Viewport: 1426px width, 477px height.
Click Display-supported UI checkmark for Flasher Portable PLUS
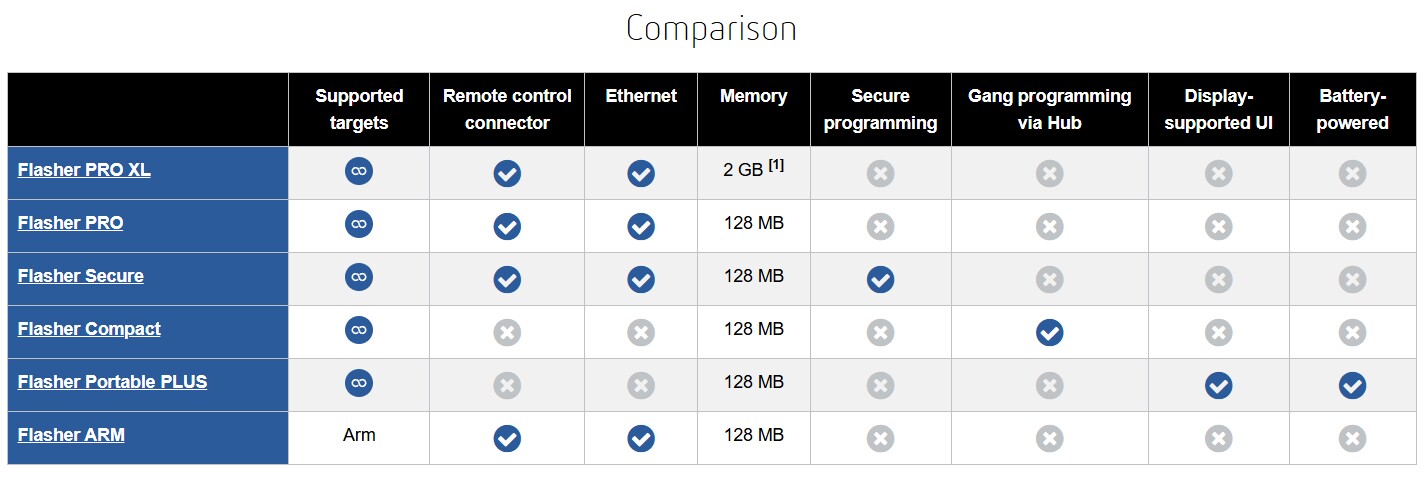click(1218, 385)
